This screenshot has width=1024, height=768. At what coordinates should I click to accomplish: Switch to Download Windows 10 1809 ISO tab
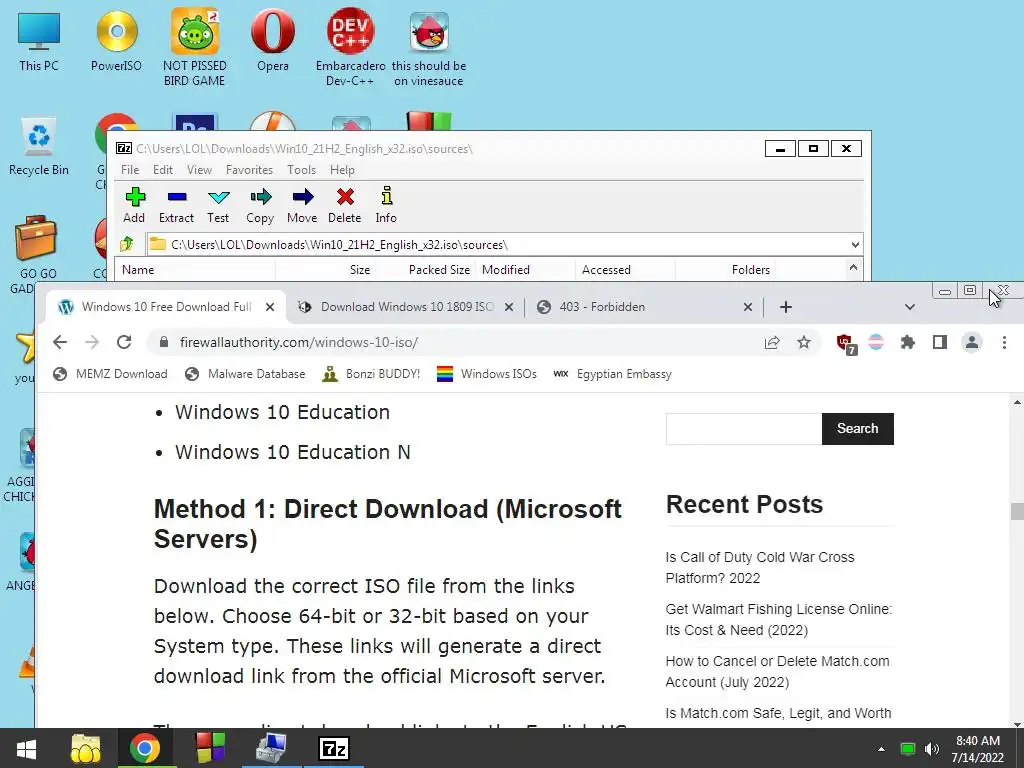(x=406, y=307)
